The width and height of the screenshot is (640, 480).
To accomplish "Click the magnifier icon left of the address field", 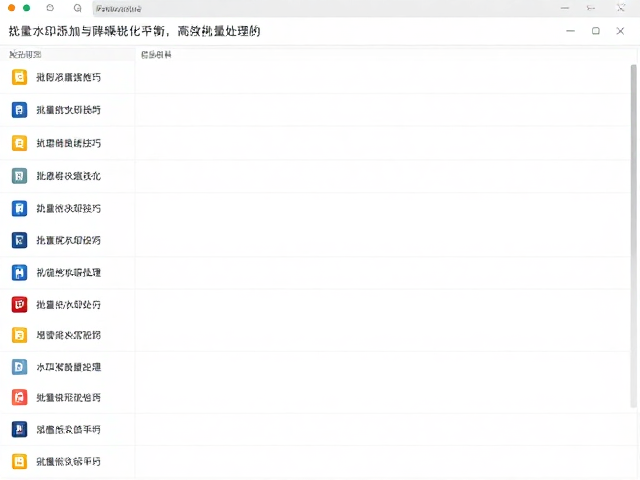I will [x=77, y=8].
